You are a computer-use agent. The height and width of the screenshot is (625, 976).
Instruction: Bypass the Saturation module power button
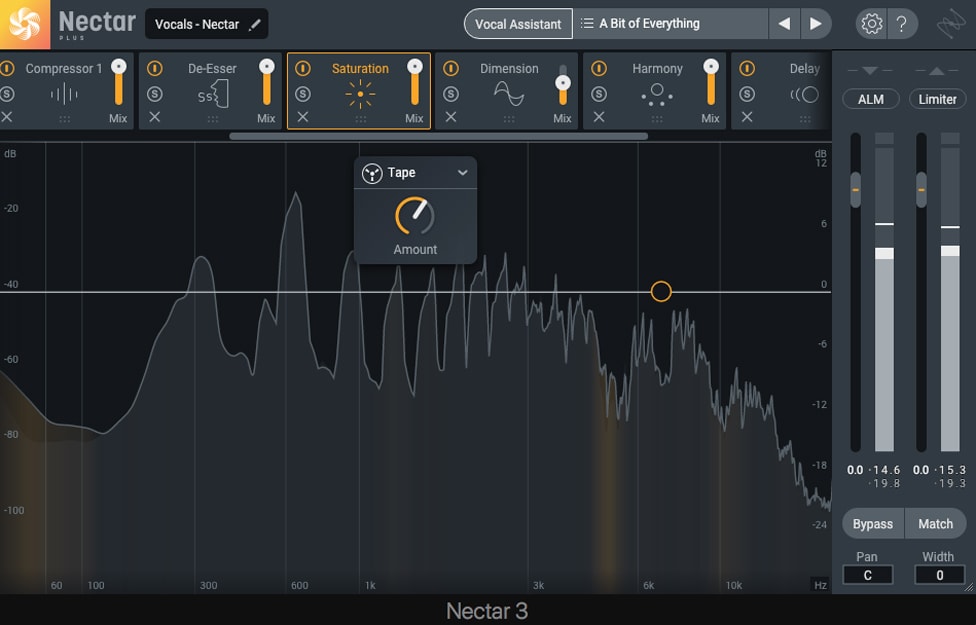pos(303,68)
